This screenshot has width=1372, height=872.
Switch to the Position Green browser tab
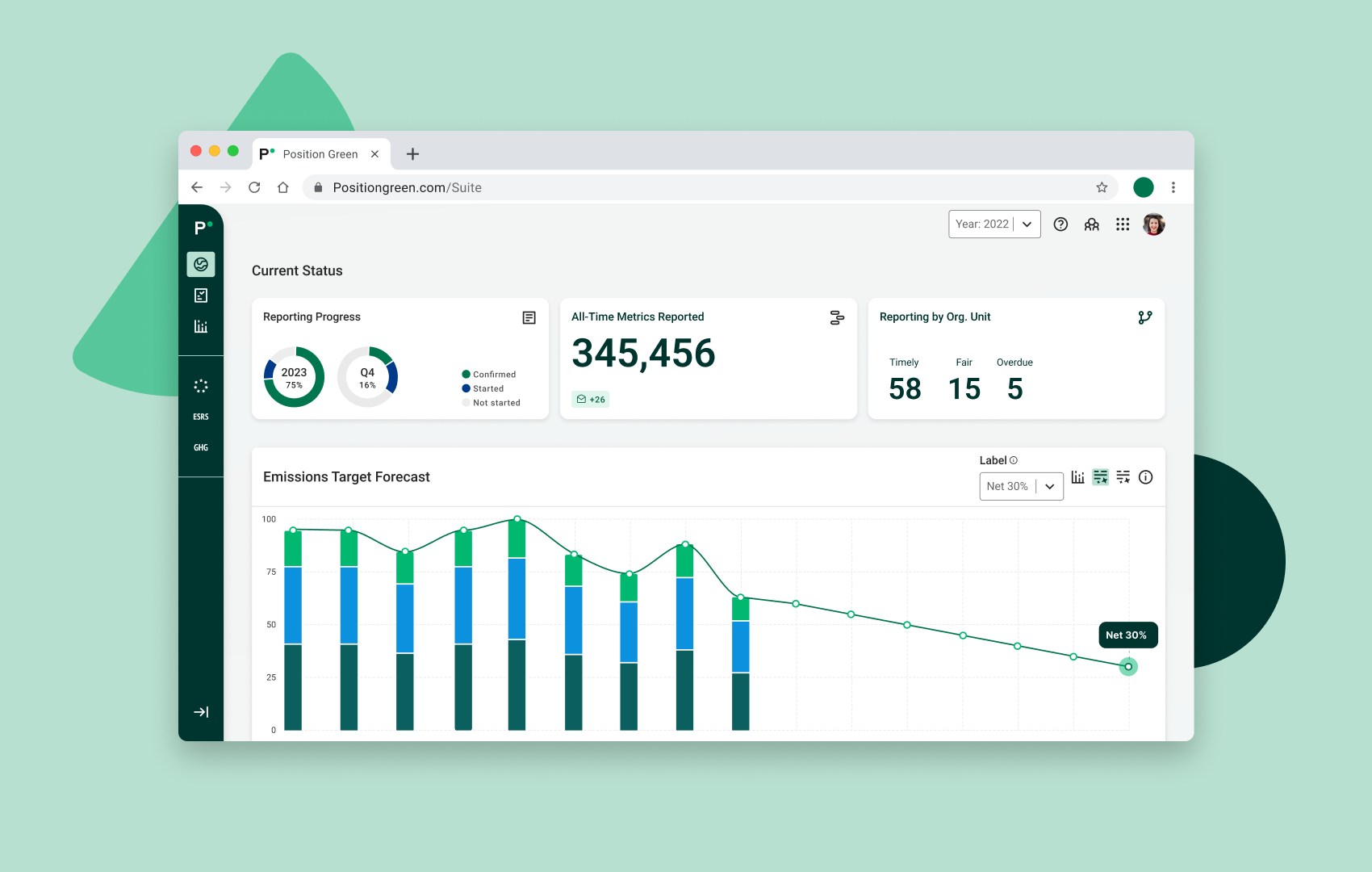[x=320, y=153]
